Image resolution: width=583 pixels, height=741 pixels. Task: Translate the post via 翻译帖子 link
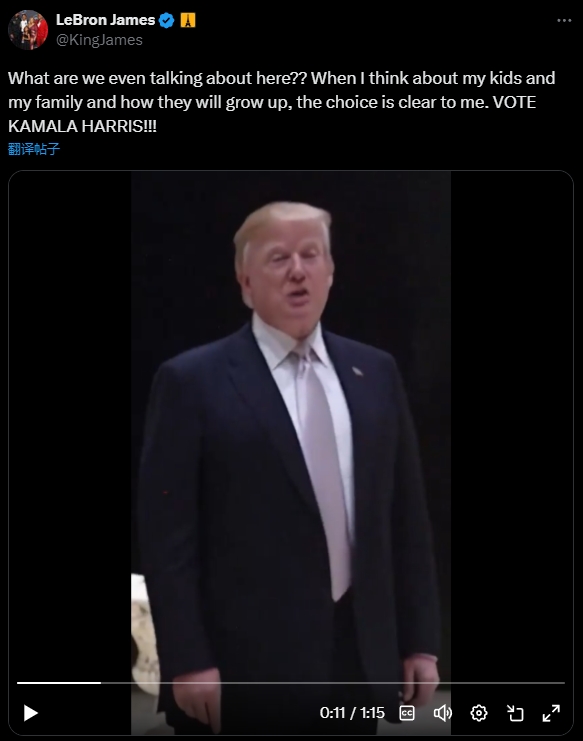pos(34,149)
